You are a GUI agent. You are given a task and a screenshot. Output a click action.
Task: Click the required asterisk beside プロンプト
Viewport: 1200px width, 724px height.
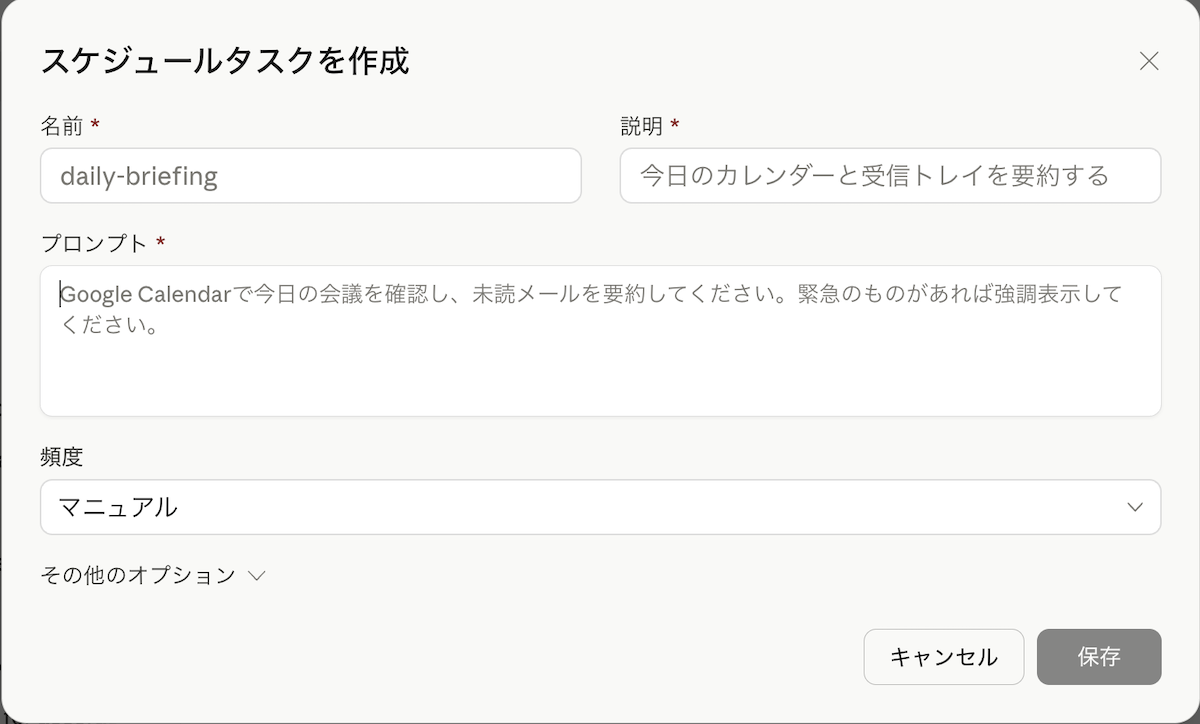pos(160,242)
